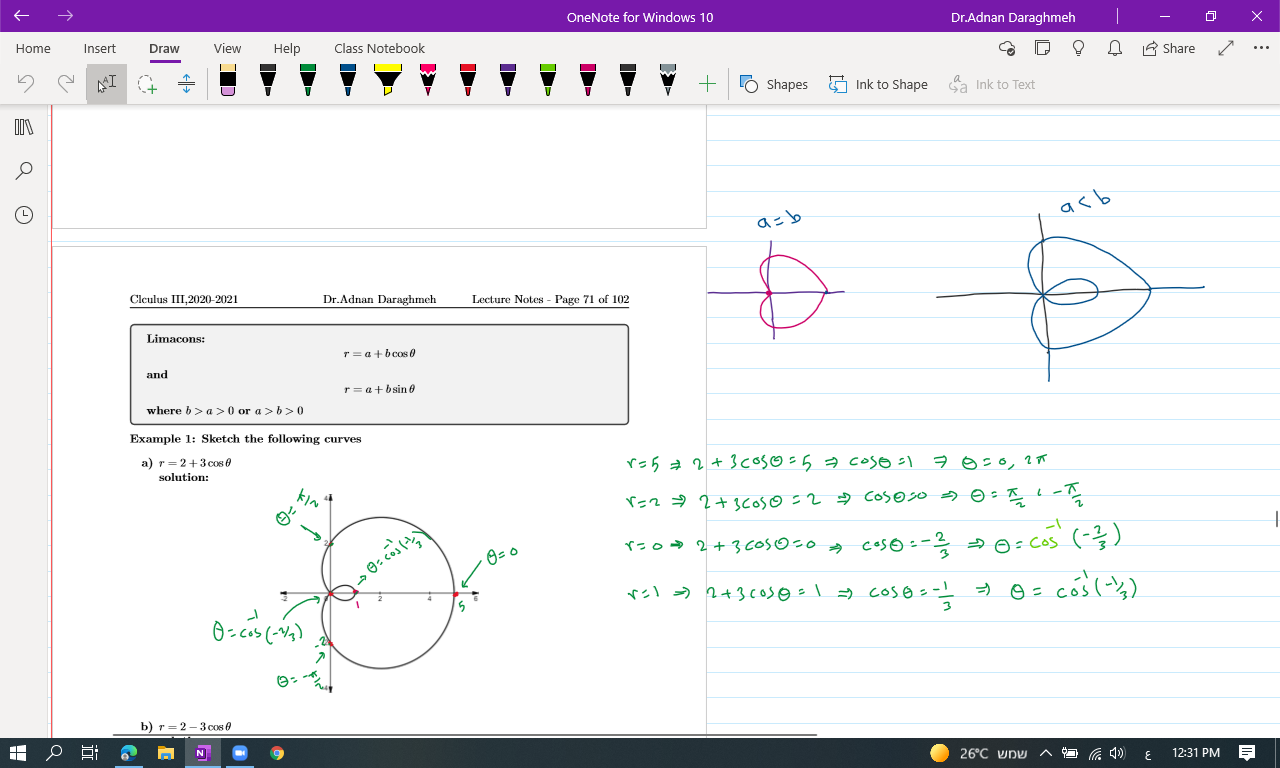Open the Class Notebook tab

coord(379,48)
